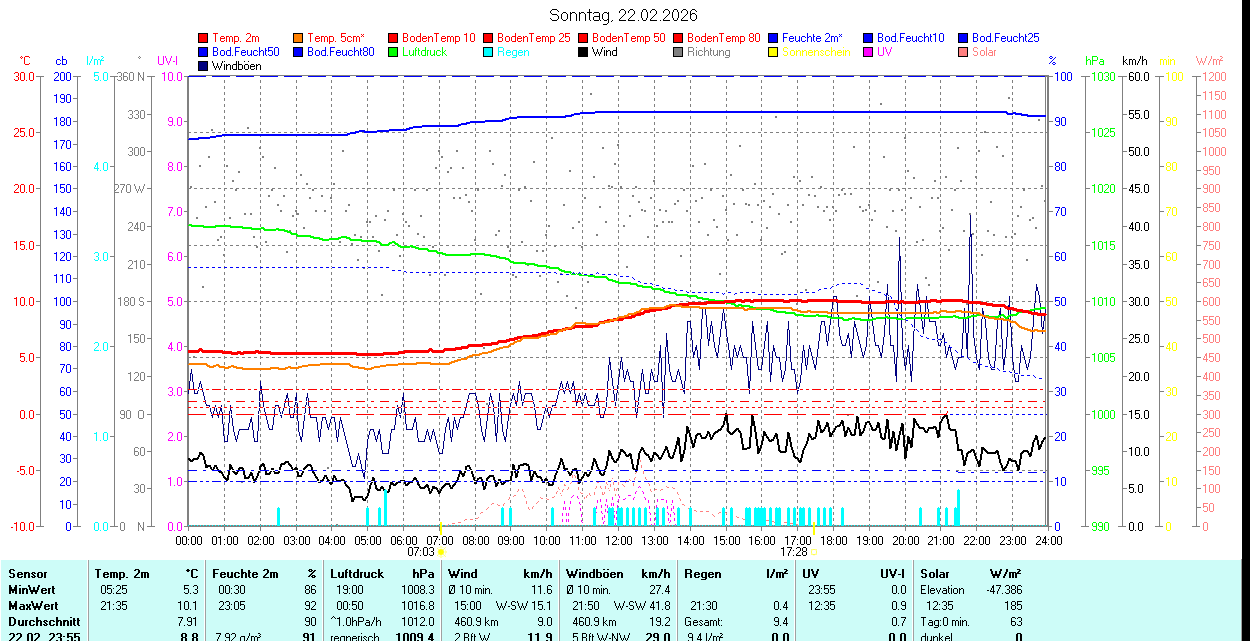Select the red Temp. 2m legend swatch

coord(203,38)
